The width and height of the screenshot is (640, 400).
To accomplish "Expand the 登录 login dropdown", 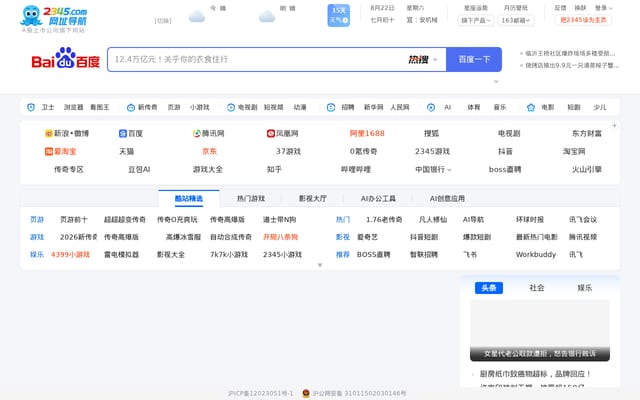I will 604,8.
